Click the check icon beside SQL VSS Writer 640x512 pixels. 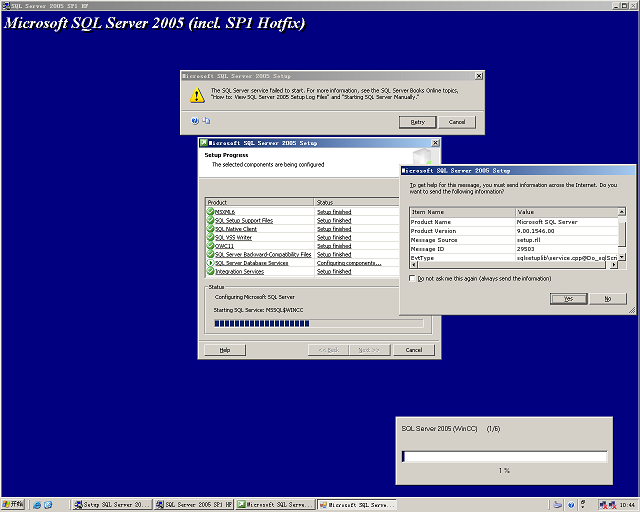tap(210, 237)
